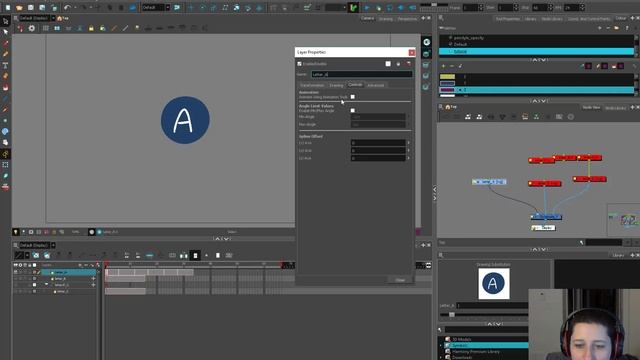
Task: Click the Play button in playback toolbar
Action: (x=367, y=7)
